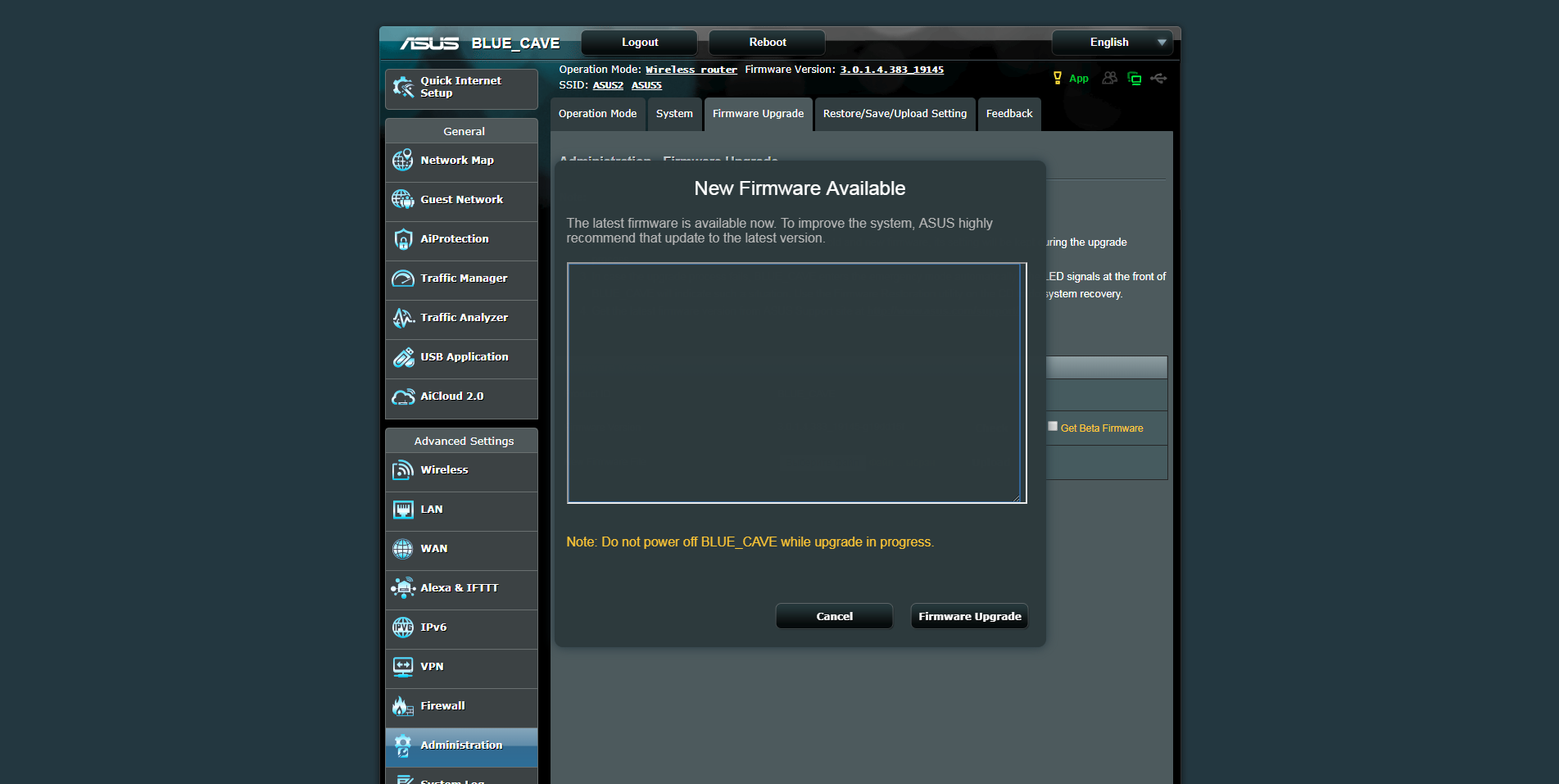
Task: Click the IPv6 icon
Action: tap(403, 628)
